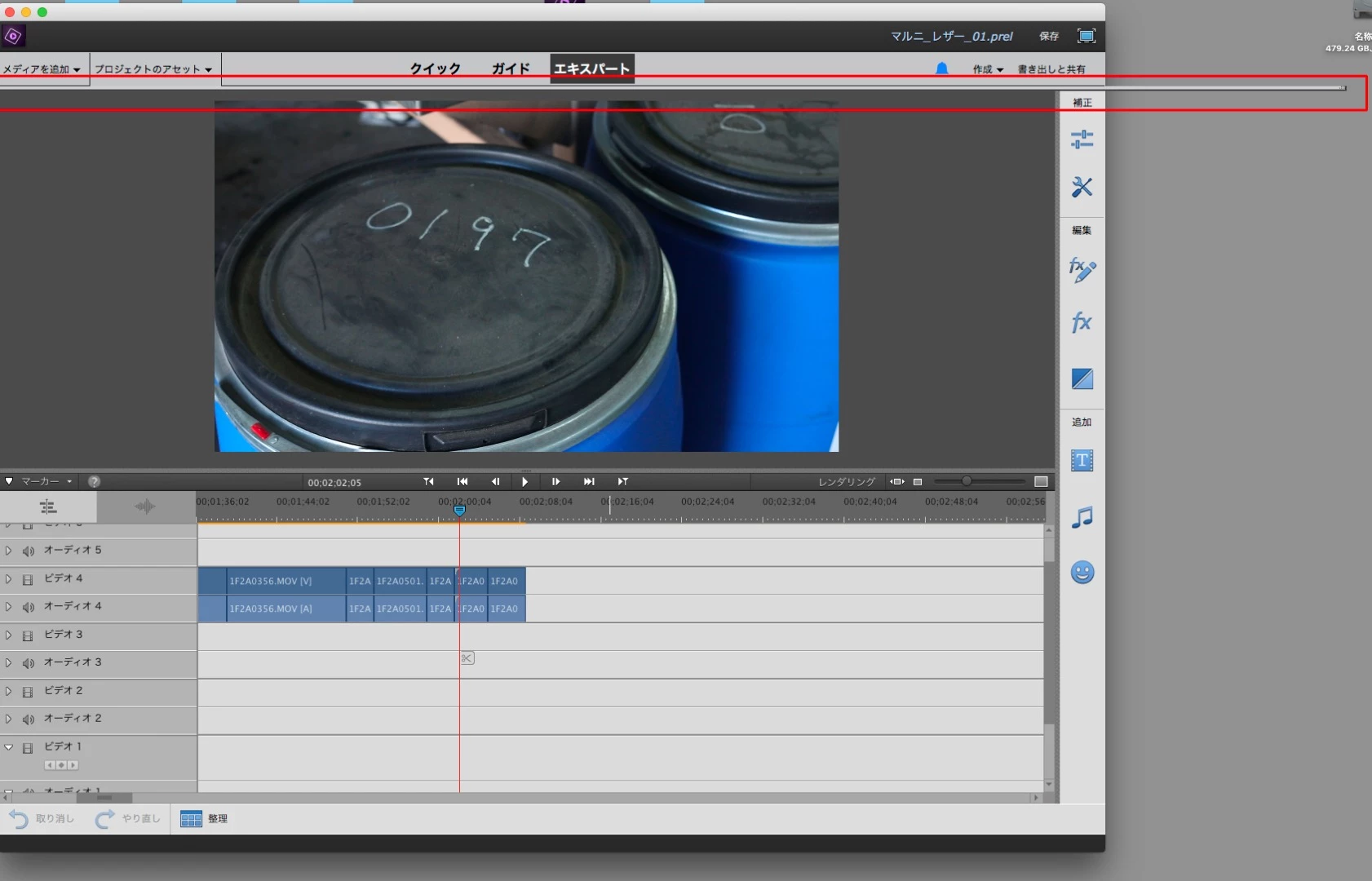Toggle ビデオ 1 track film icon
Viewport: 1372px width, 881px height.
tap(28, 748)
